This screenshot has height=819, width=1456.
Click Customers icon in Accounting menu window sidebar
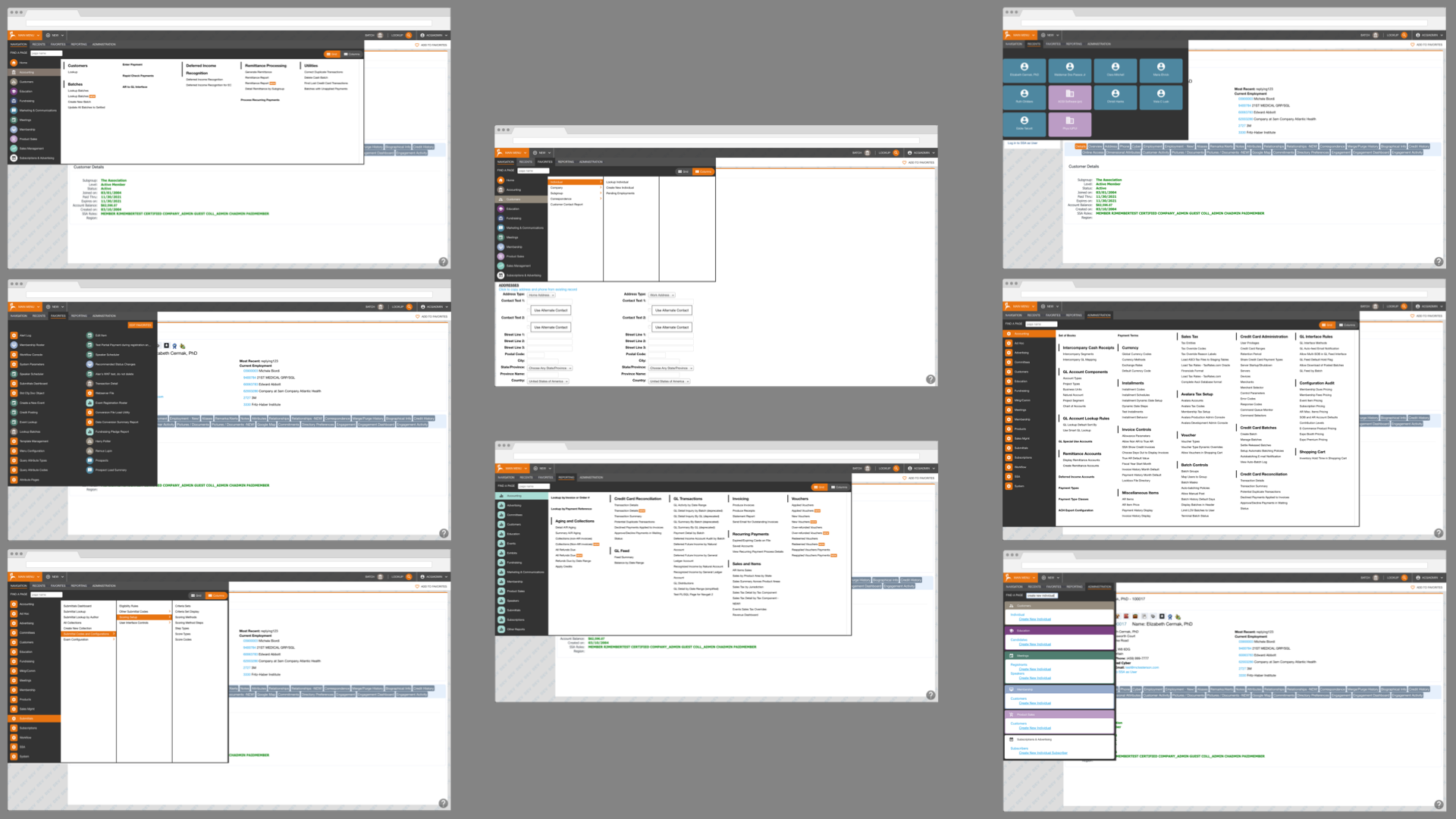pyautogui.click(x=14, y=82)
